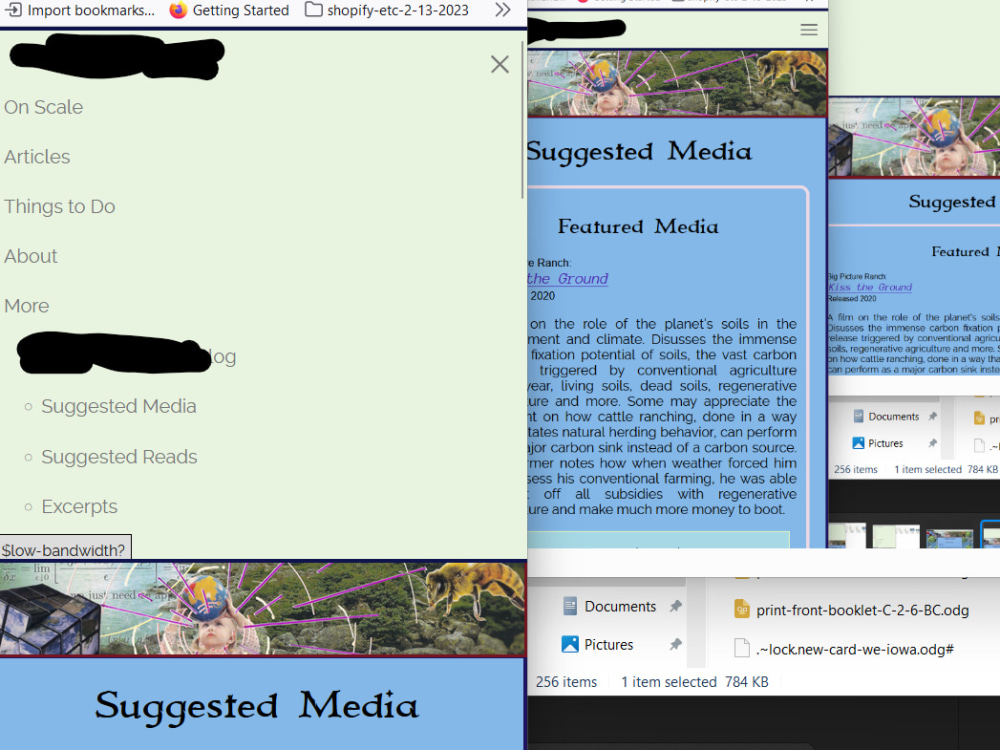Screen dimensions: 1000x750
Task: Select Things to Do in navigation
Action: point(59,207)
